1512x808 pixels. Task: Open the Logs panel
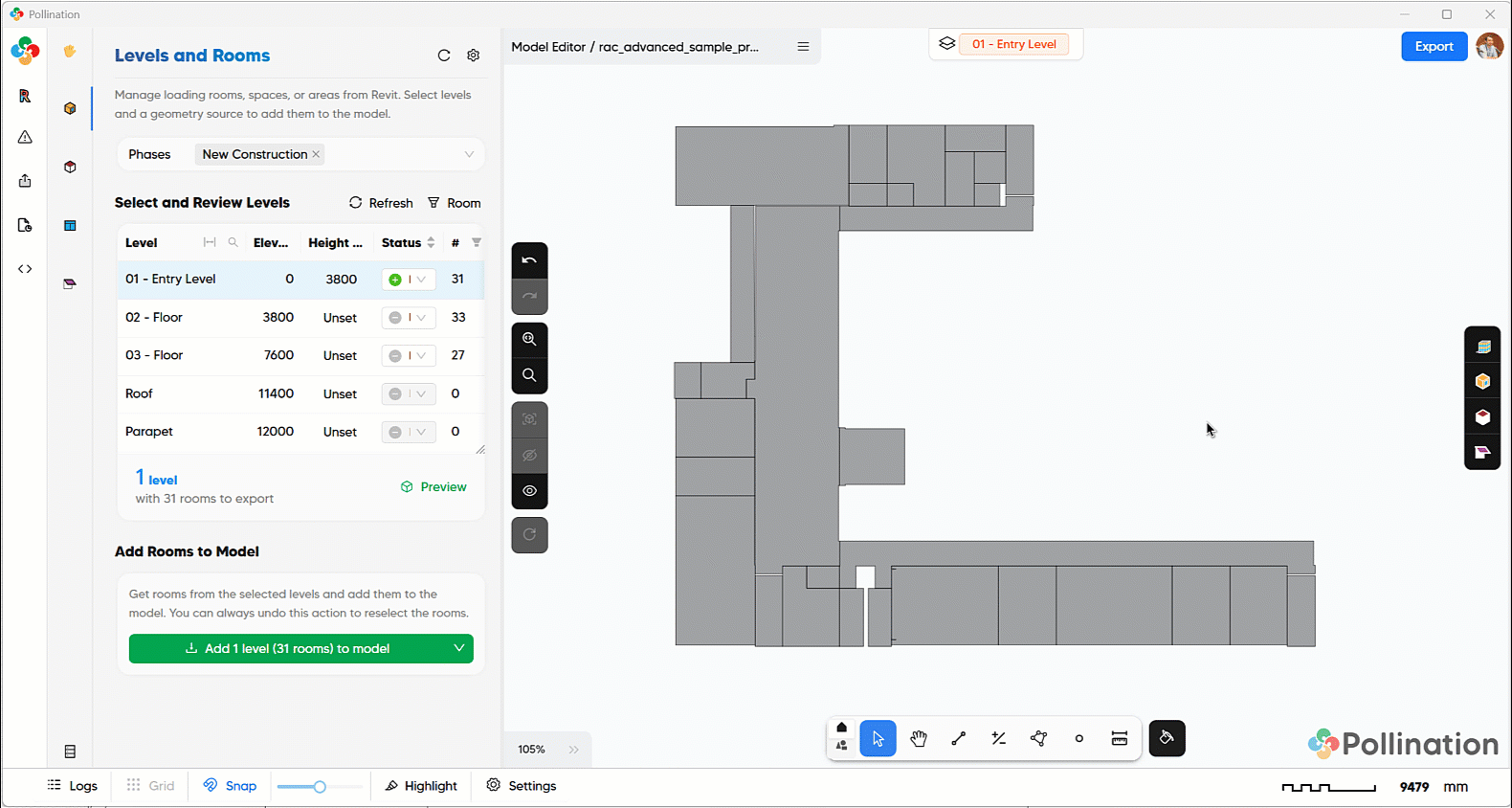coord(73,786)
